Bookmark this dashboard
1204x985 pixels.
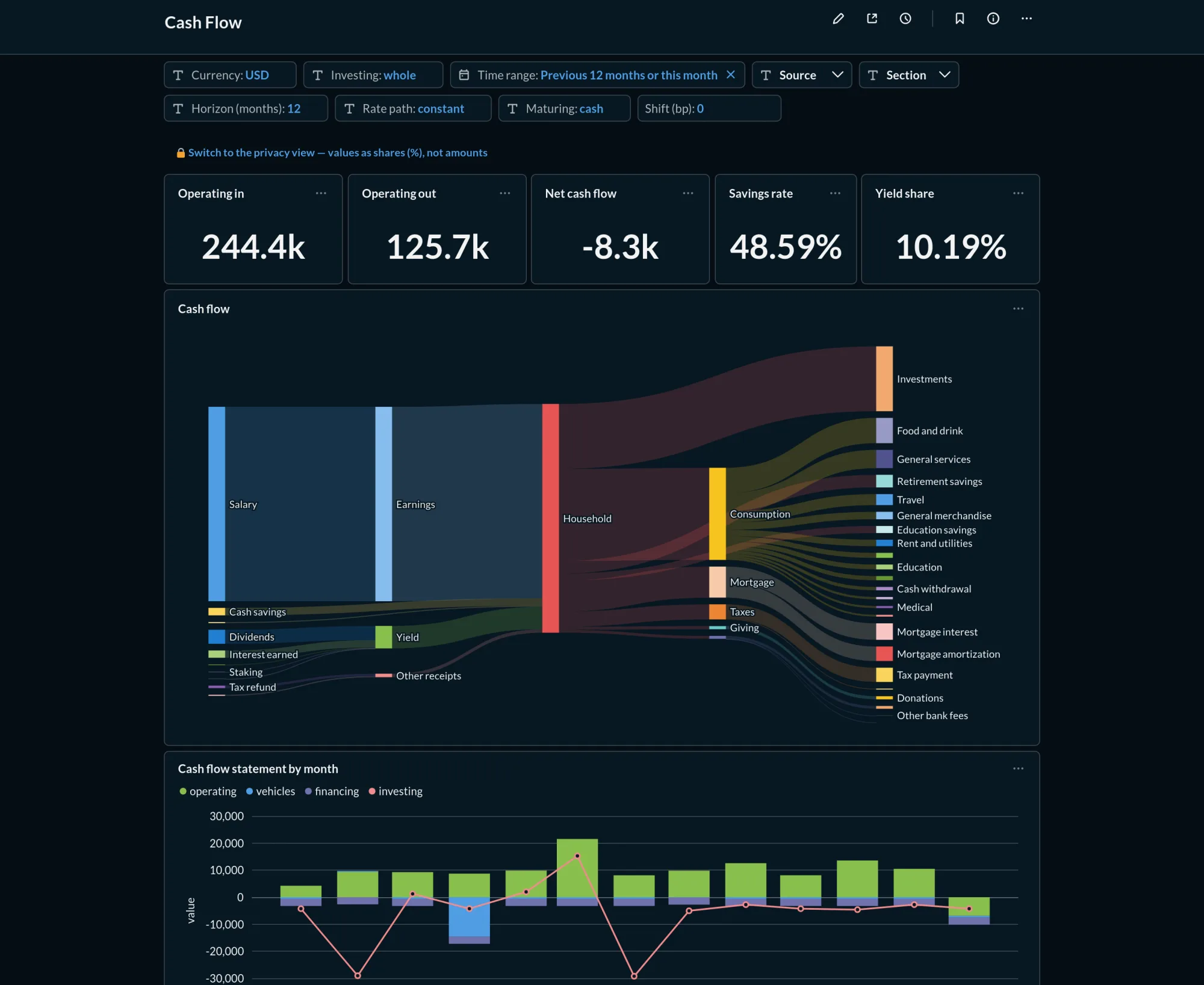(960, 19)
